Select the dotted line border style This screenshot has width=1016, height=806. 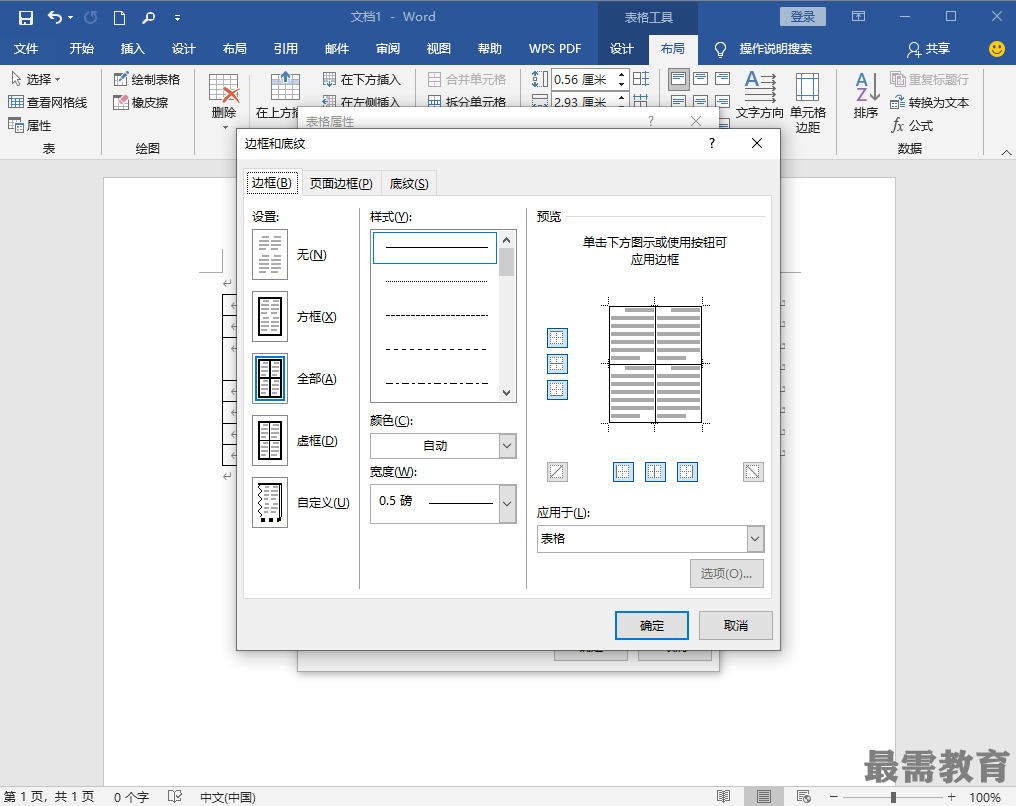coord(435,281)
